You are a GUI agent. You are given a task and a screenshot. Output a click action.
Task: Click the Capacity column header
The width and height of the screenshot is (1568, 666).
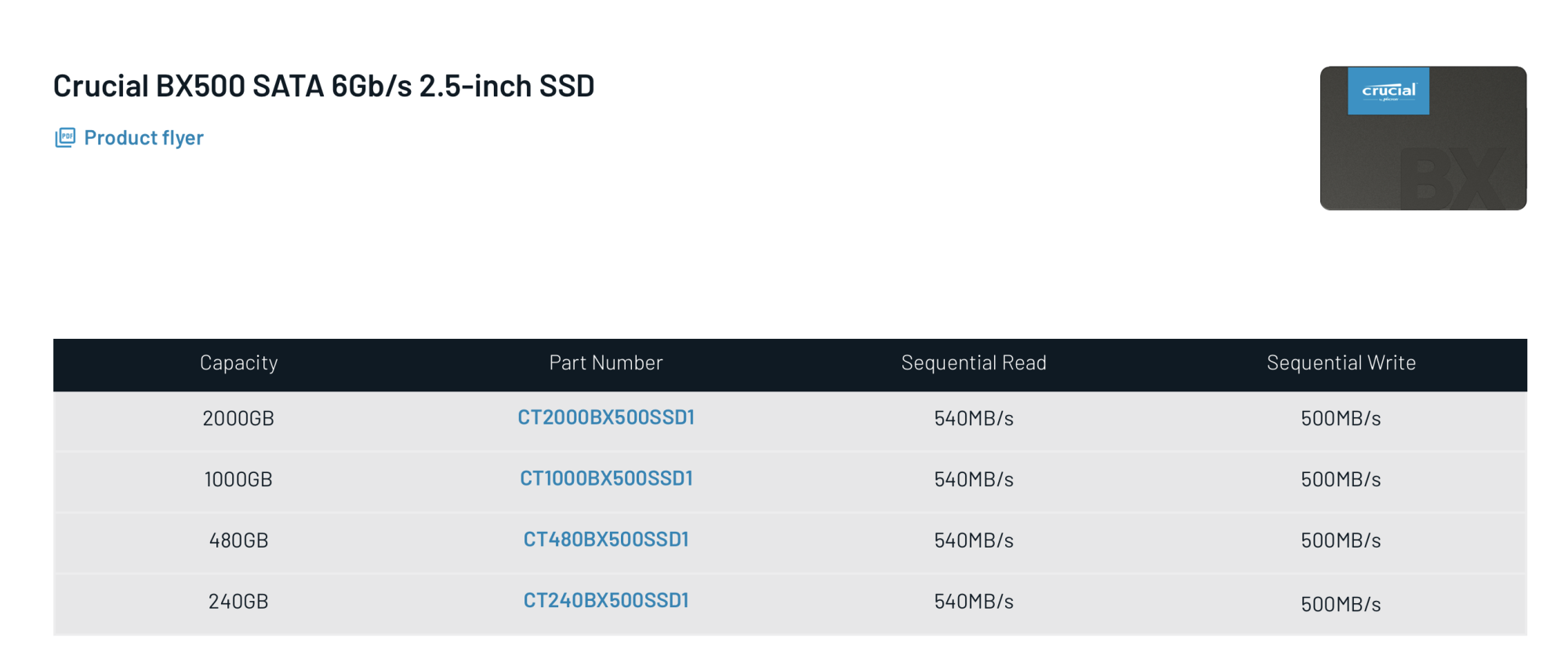tap(238, 362)
